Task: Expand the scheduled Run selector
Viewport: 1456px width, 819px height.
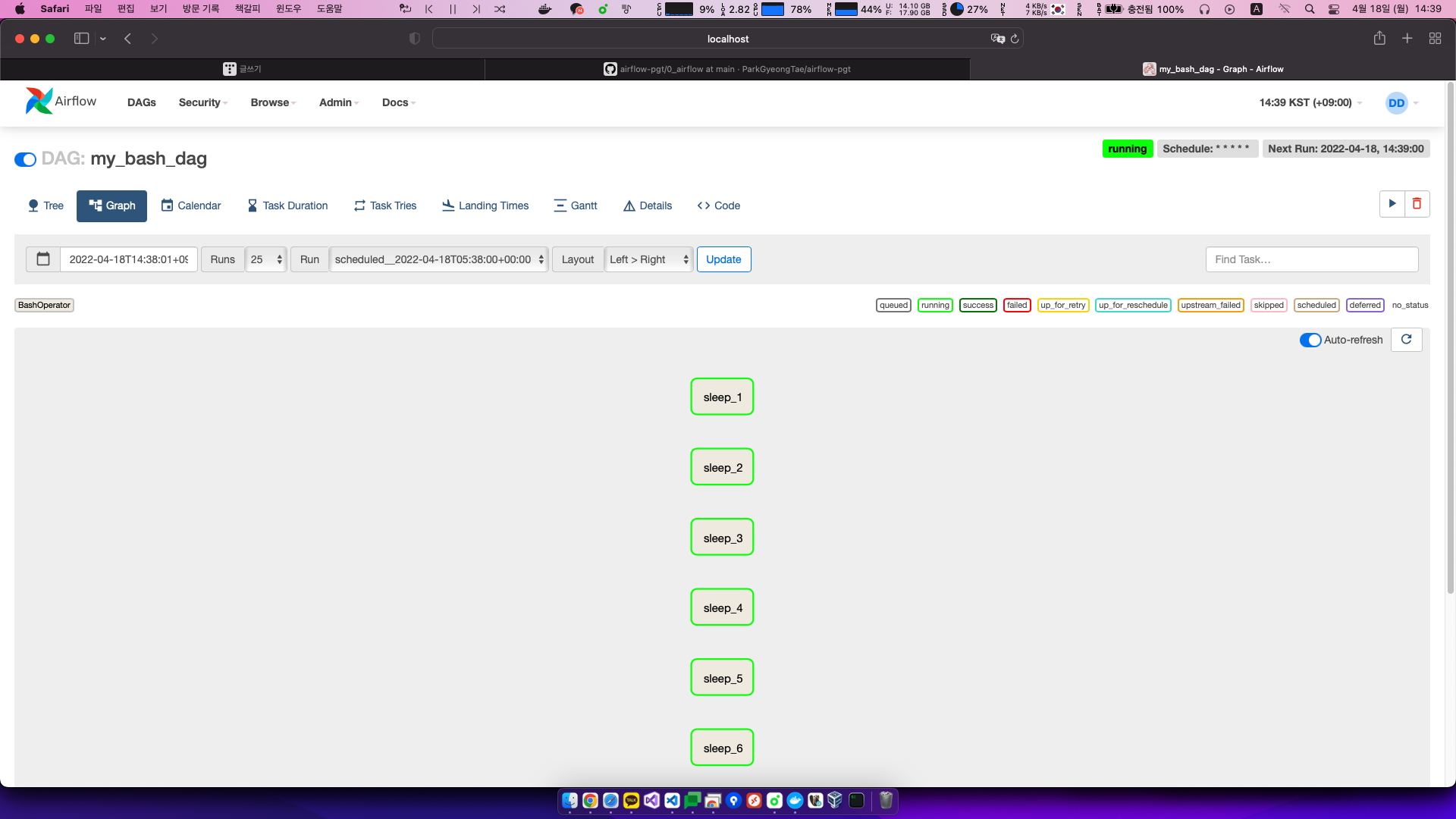Action: coord(439,259)
